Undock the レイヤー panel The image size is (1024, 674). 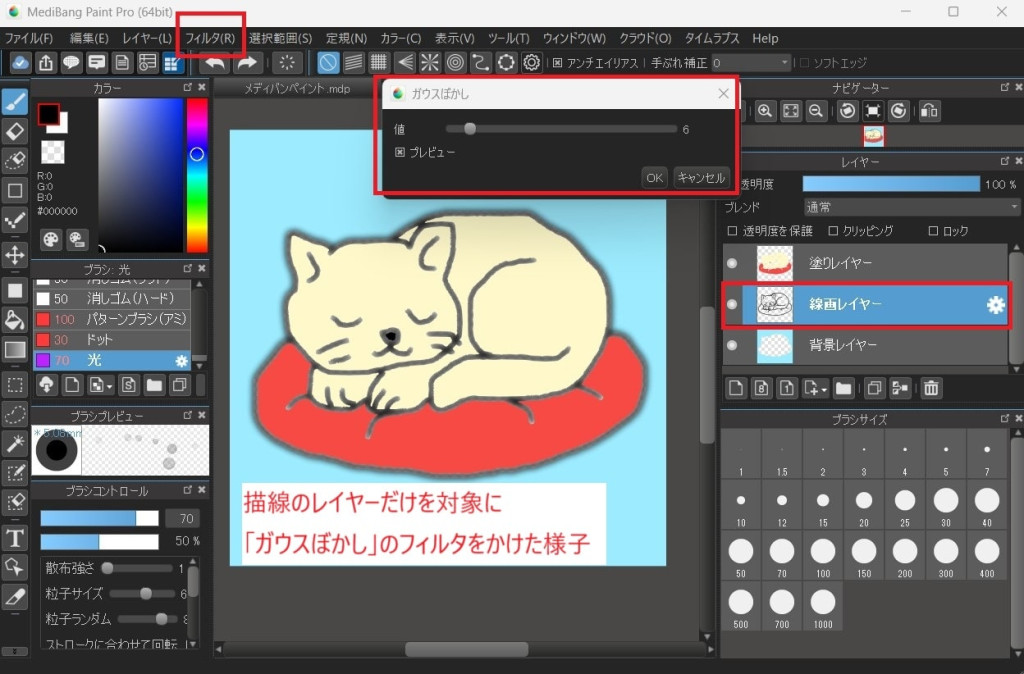(1004, 161)
